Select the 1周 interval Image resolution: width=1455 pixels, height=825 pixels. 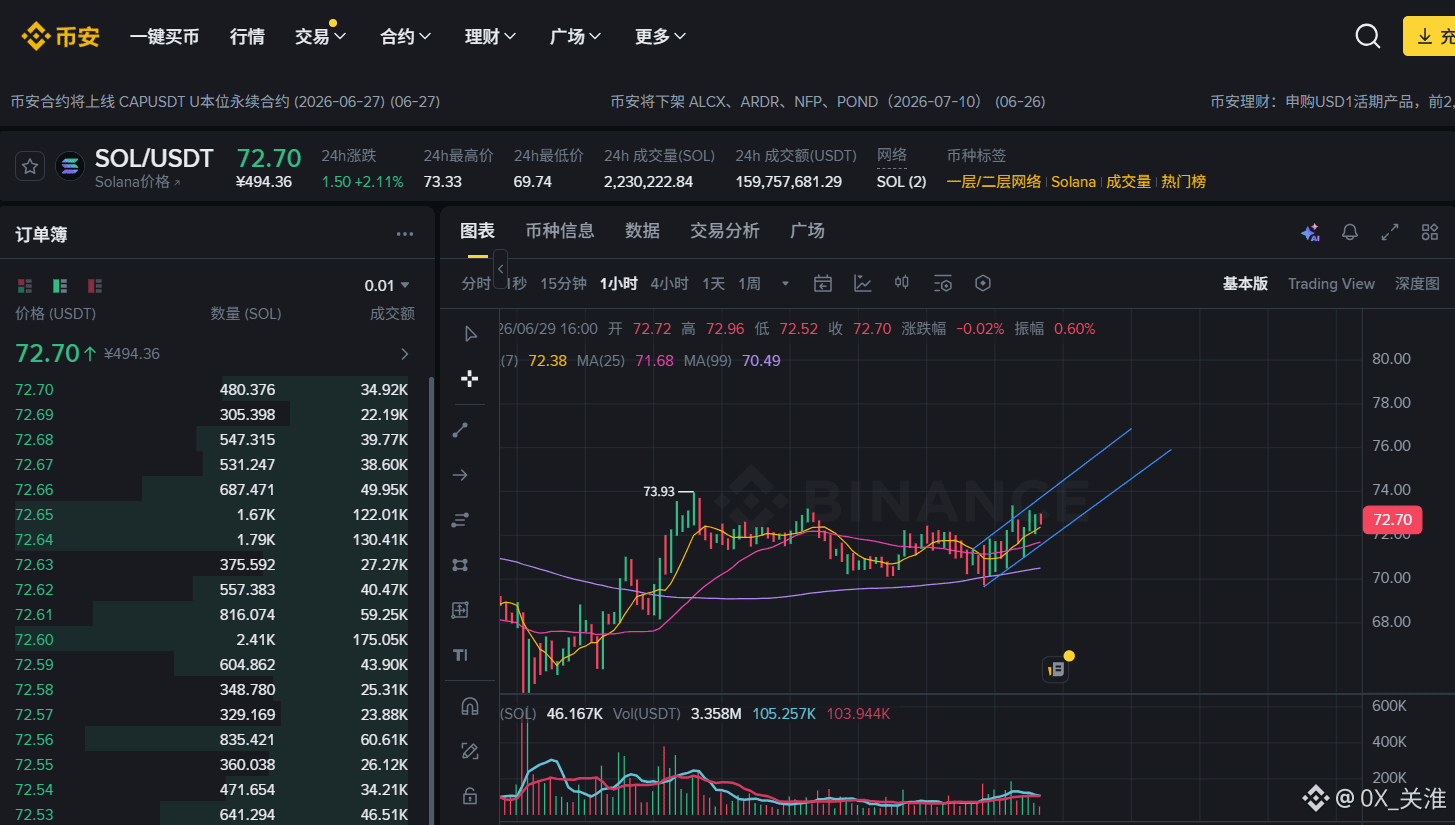[x=749, y=284]
